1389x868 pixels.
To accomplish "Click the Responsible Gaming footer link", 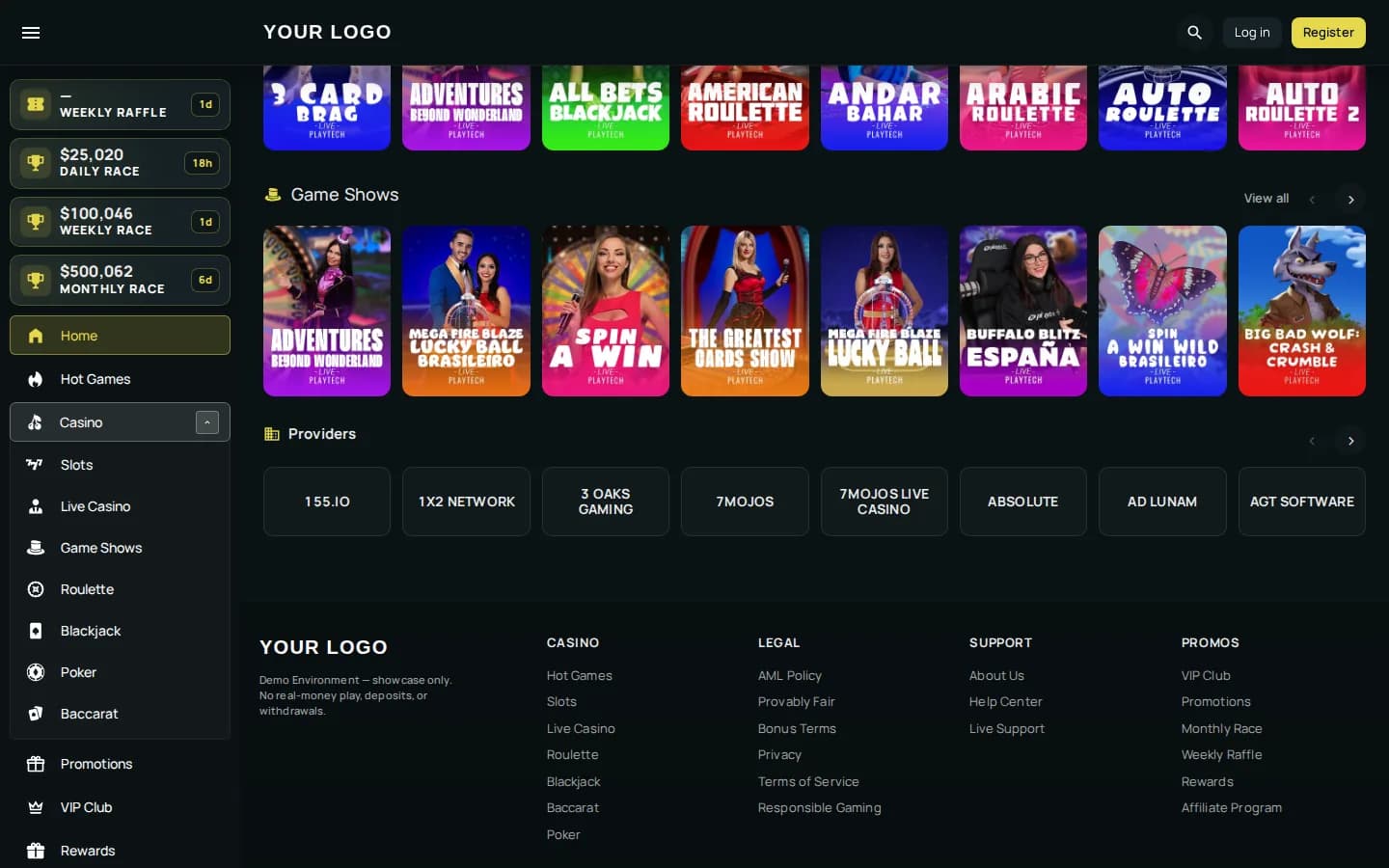I will [820, 808].
